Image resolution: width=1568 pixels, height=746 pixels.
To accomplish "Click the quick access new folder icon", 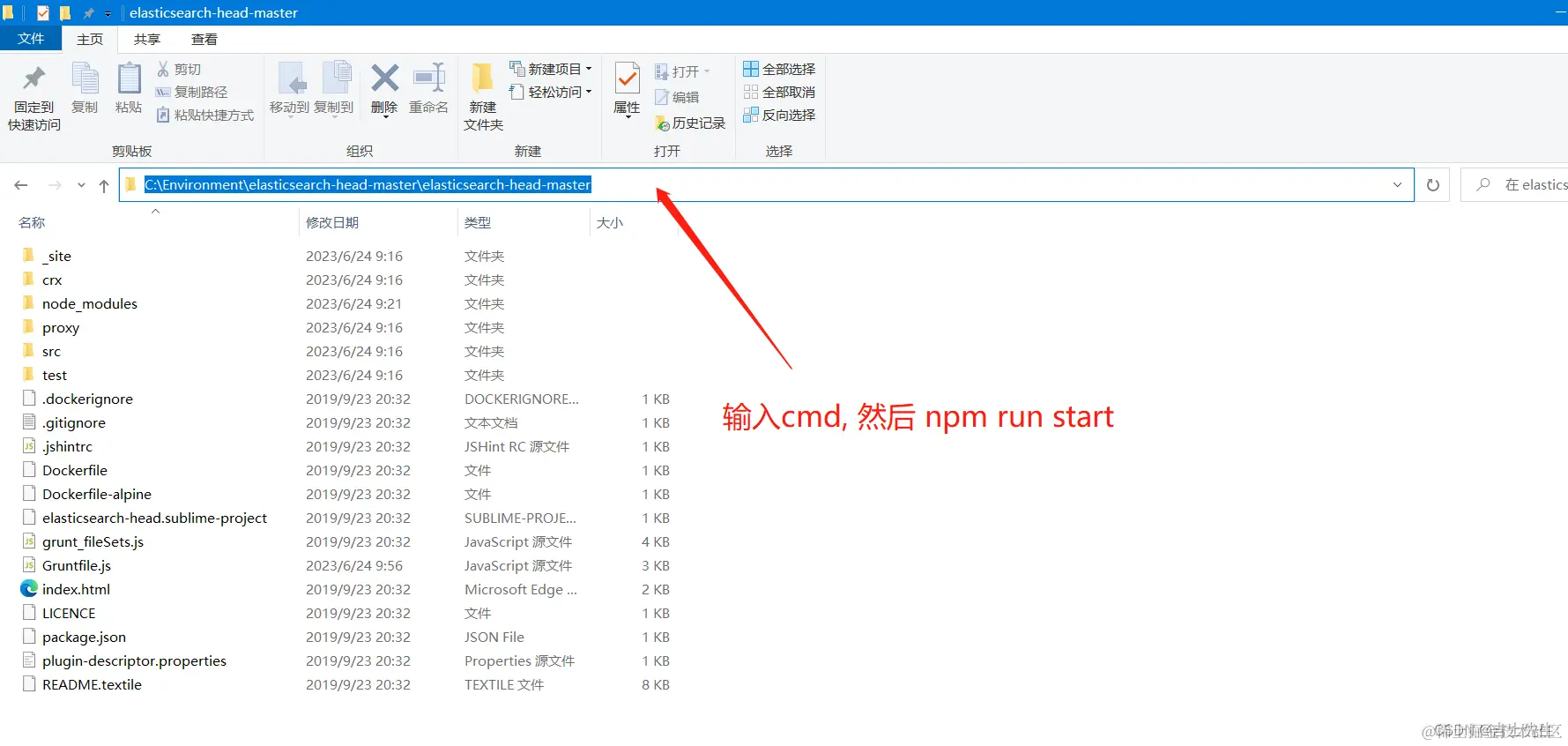I will coord(65,13).
